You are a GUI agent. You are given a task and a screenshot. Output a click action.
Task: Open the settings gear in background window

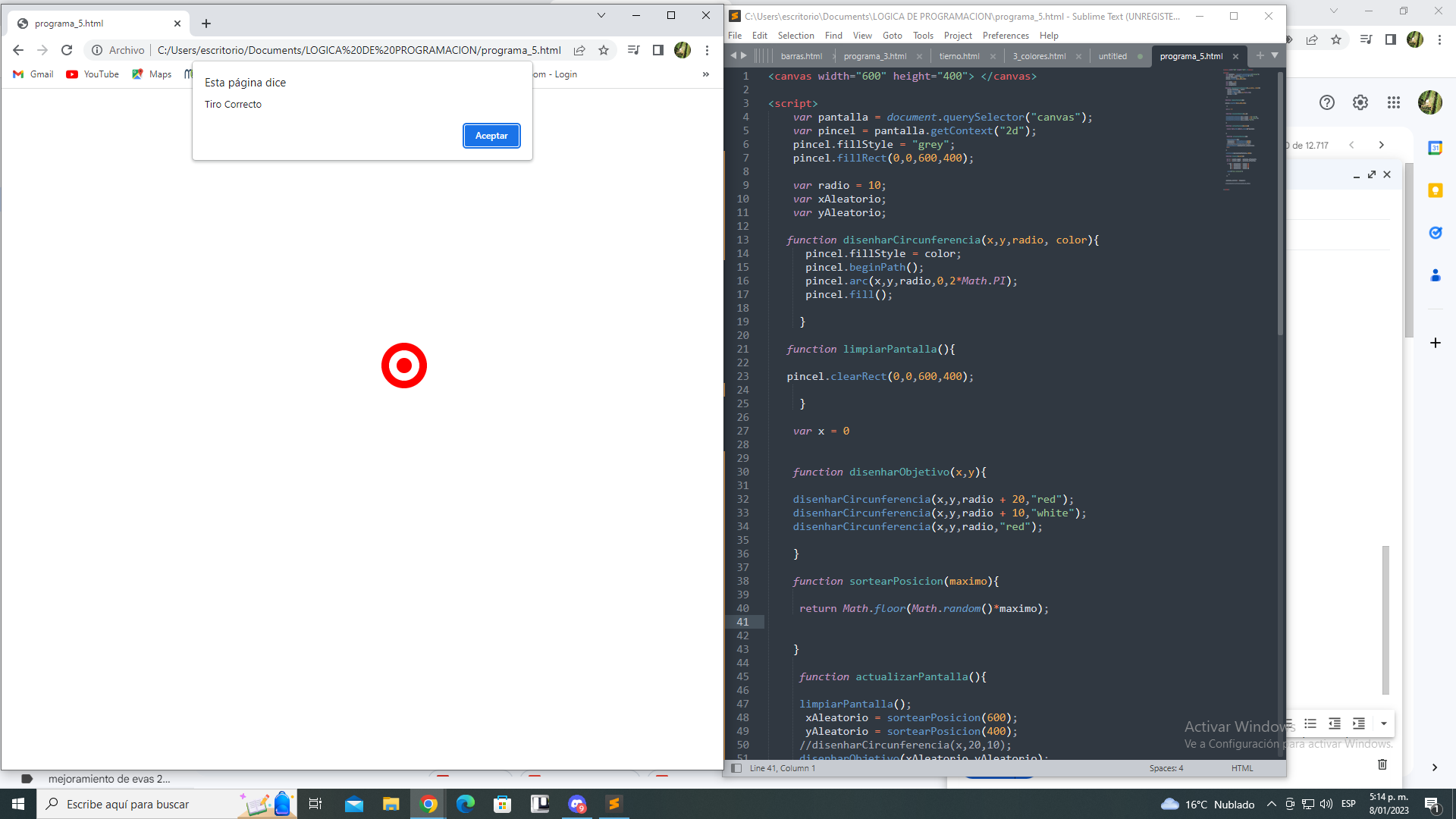pyautogui.click(x=1360, y=102)
